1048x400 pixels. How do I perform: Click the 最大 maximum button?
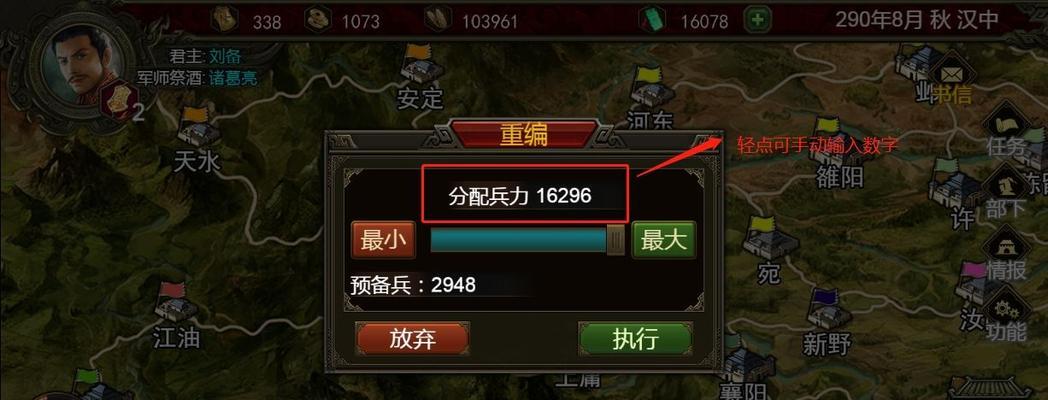coord(664,240)
